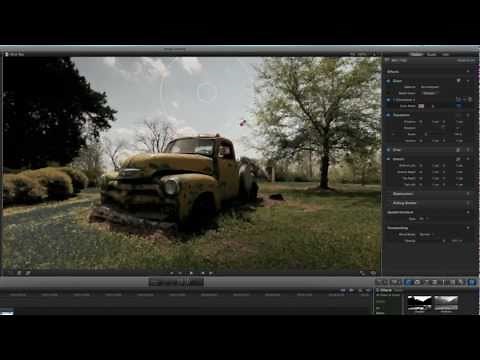Screen dimensions: 480x360
Task: Toggle the Color section on/off
Action: pos(388,81)
